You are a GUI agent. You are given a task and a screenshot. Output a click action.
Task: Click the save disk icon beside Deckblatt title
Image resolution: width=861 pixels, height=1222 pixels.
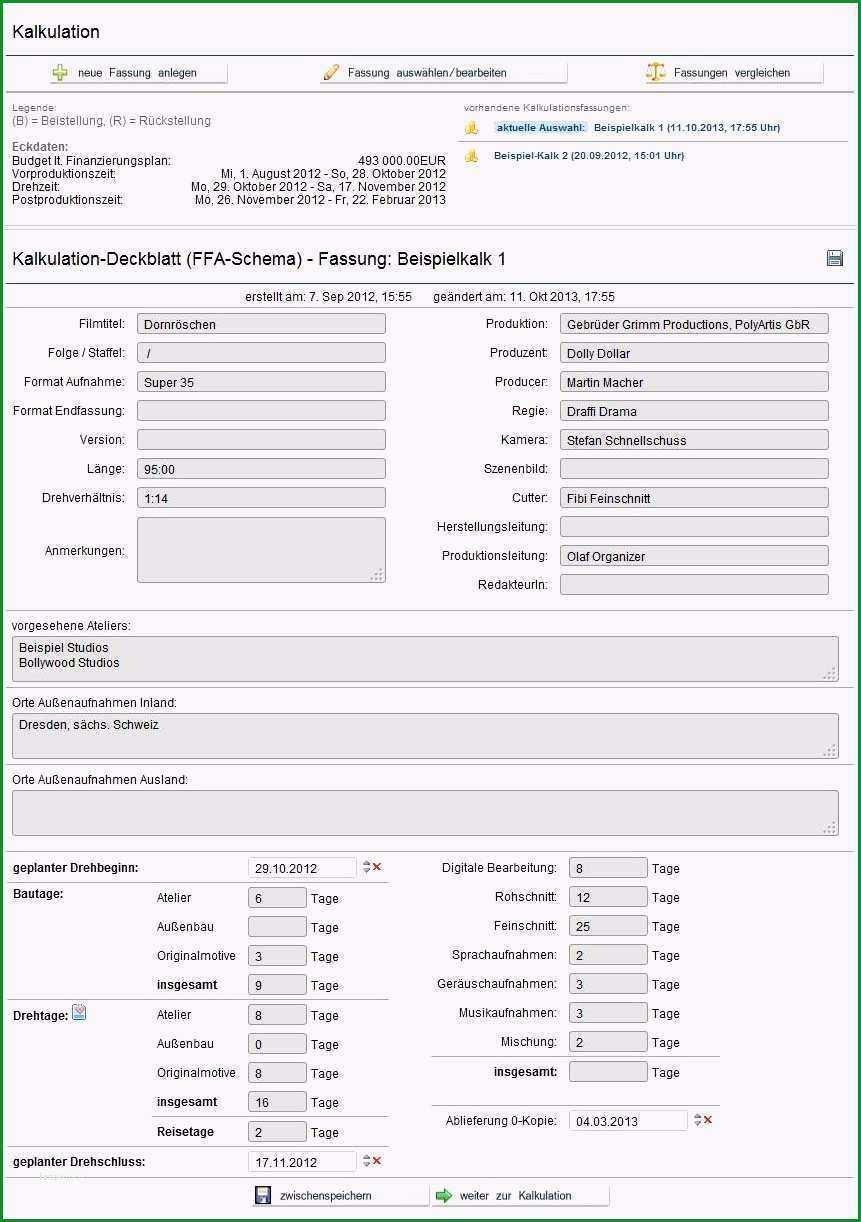click(x=835, y=258)
